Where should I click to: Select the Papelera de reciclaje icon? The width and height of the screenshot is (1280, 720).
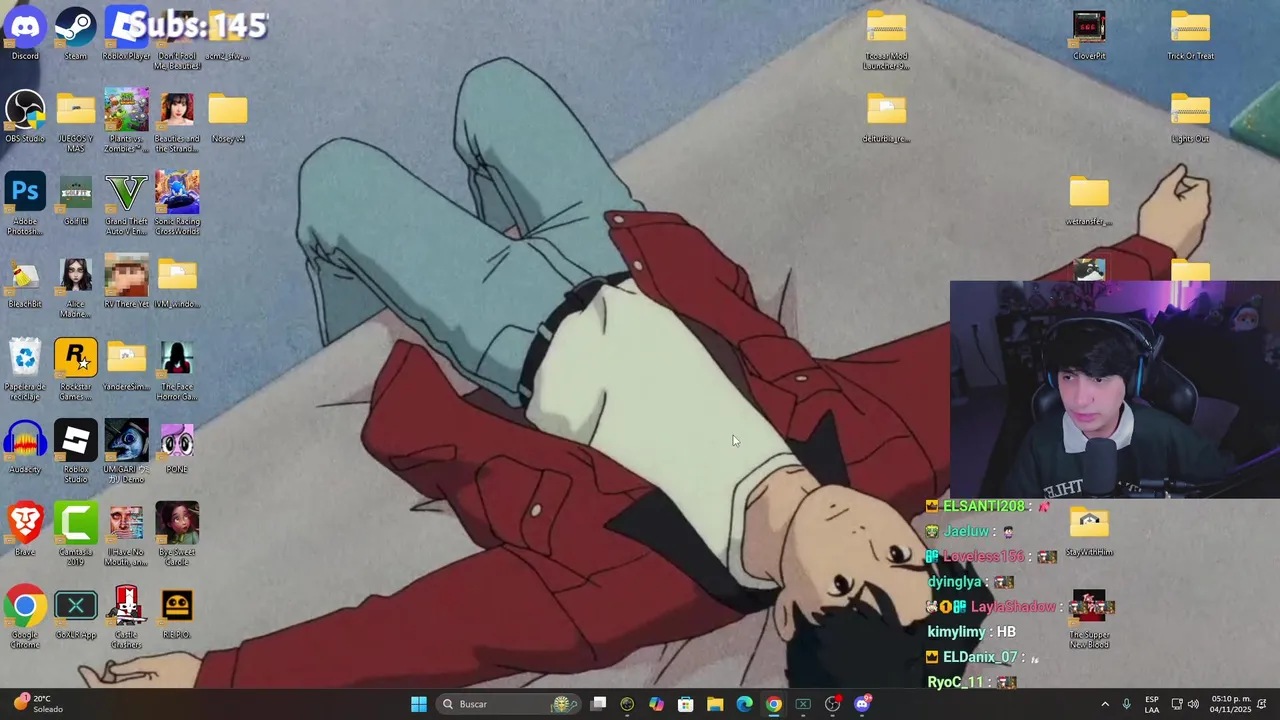coord(25,369)
